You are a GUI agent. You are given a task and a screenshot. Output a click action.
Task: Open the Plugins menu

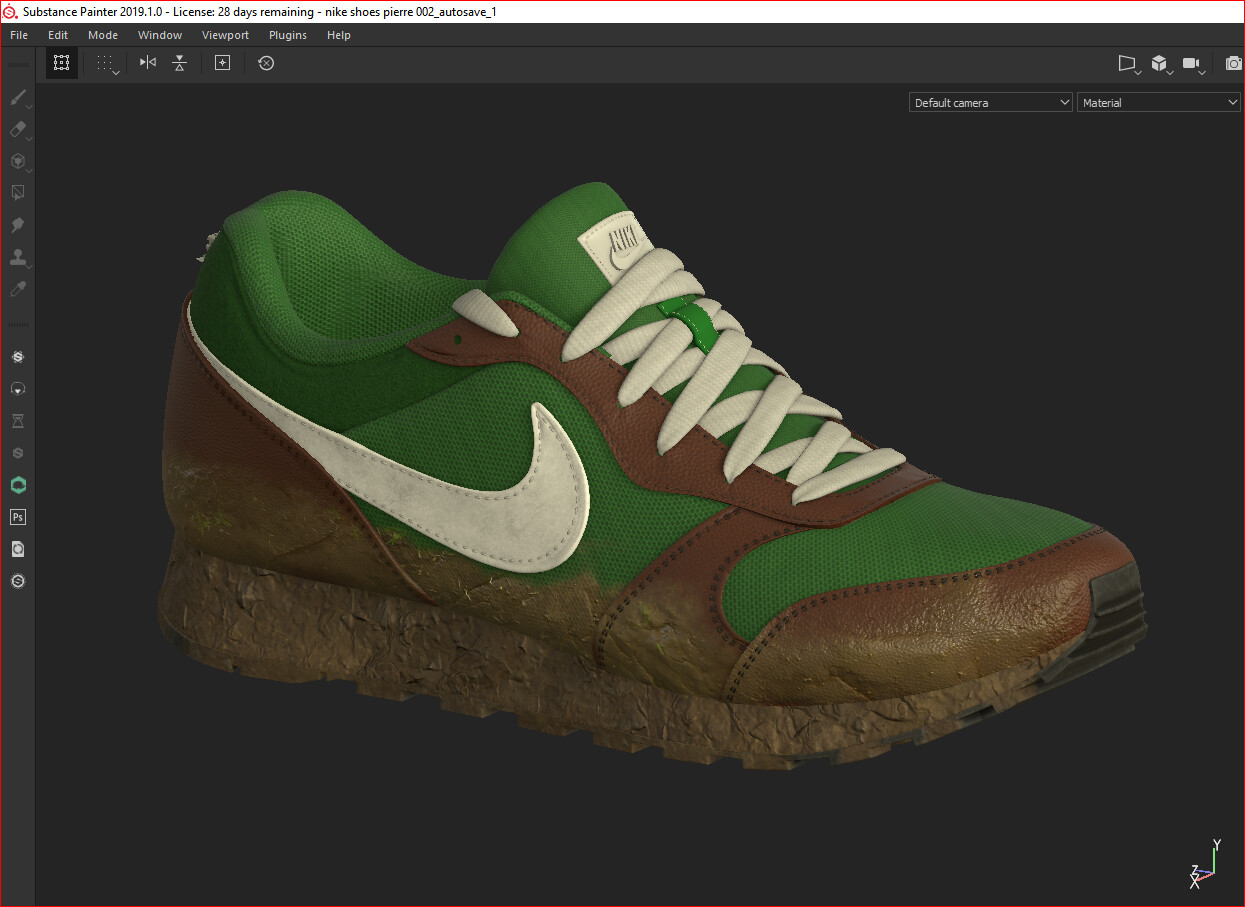coord(288,35)
